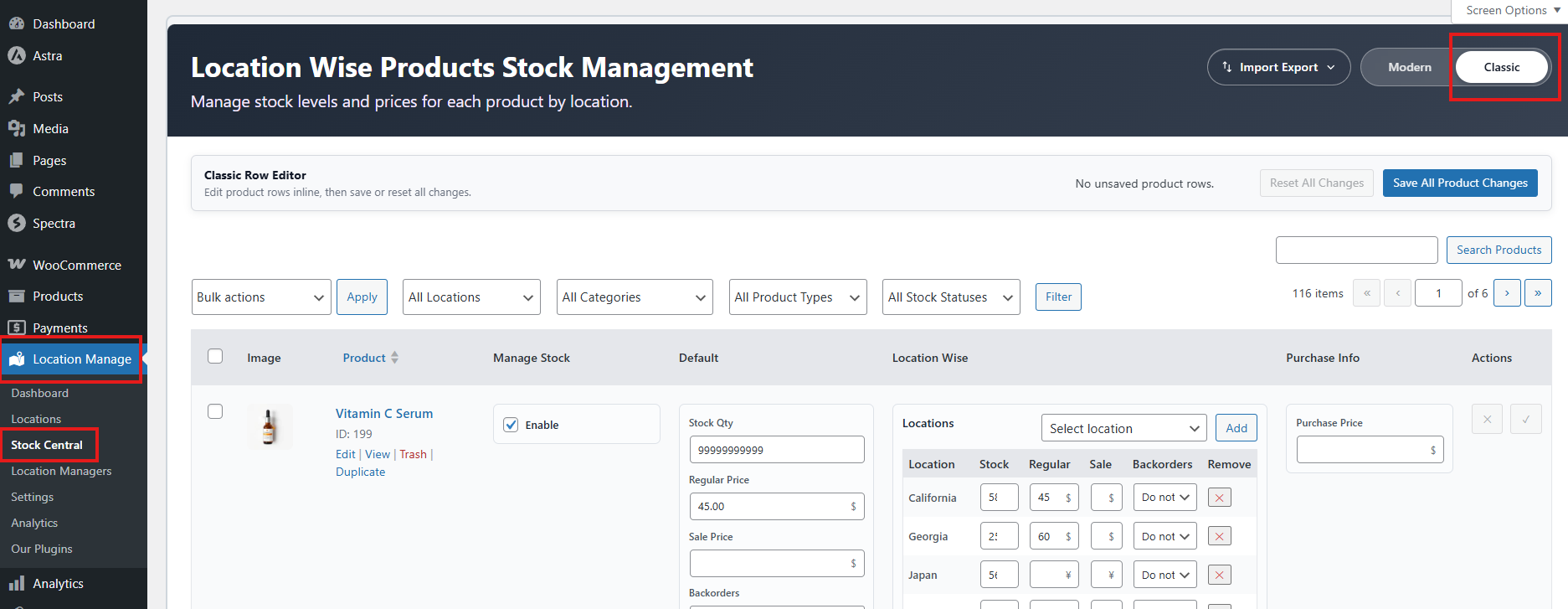Click the WooCommerce icon in sidebar

pos(17,265)
